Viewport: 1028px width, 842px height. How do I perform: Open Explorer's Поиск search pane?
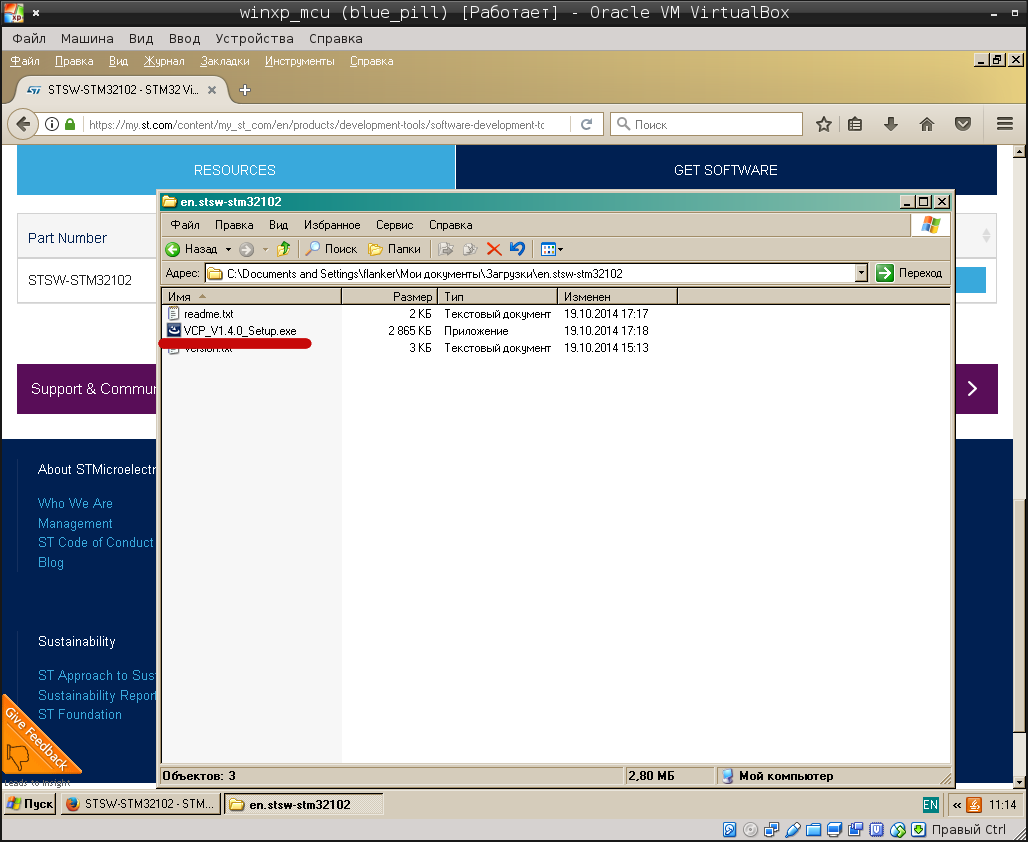tap(332, 249)
